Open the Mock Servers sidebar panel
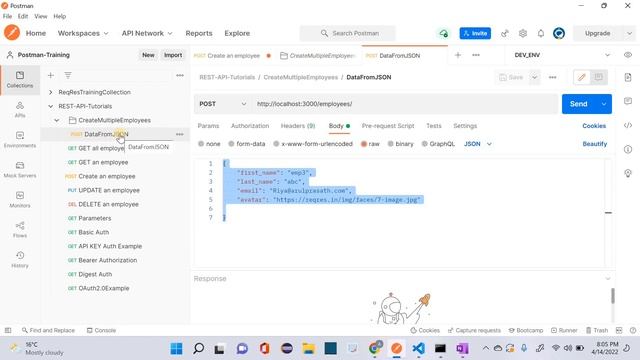 click(x=20, y=169)
